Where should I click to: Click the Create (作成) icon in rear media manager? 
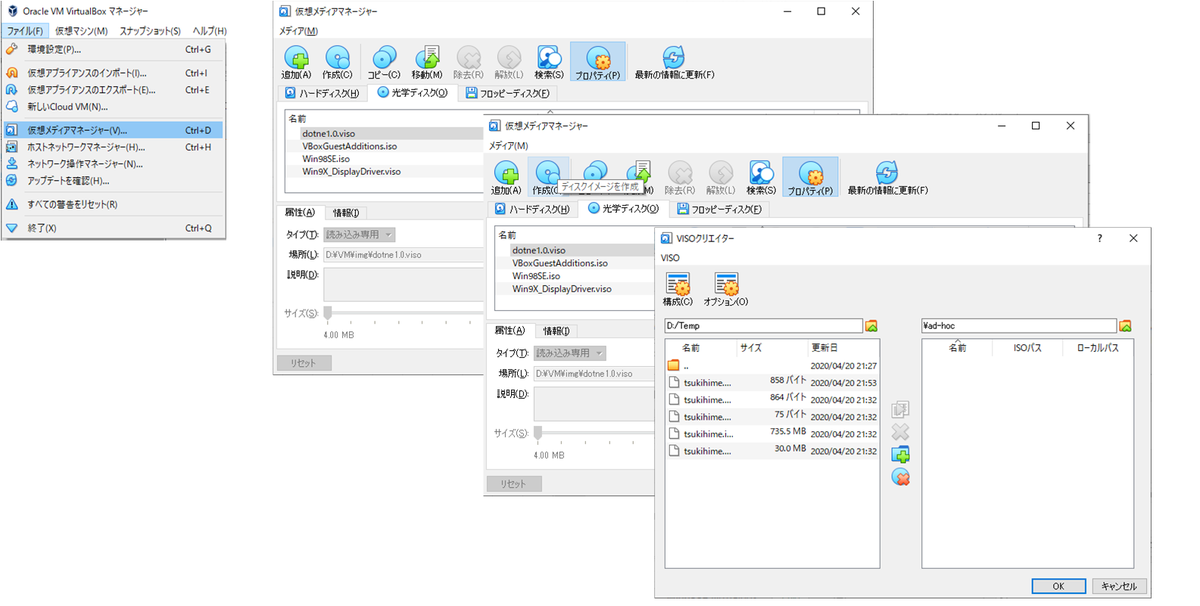click(x=338, y=59)
